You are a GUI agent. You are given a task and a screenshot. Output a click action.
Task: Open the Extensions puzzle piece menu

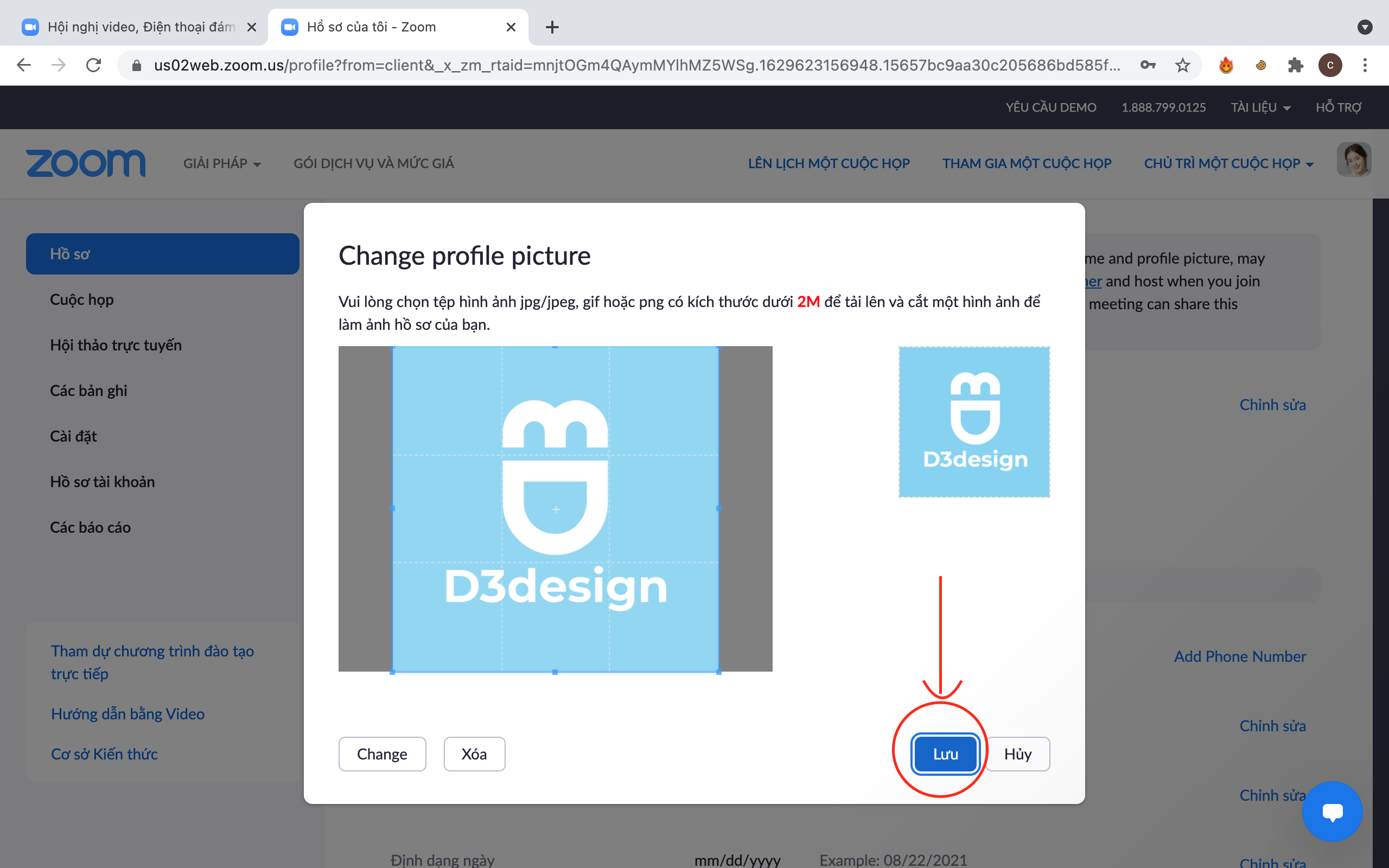[1296, 65]
